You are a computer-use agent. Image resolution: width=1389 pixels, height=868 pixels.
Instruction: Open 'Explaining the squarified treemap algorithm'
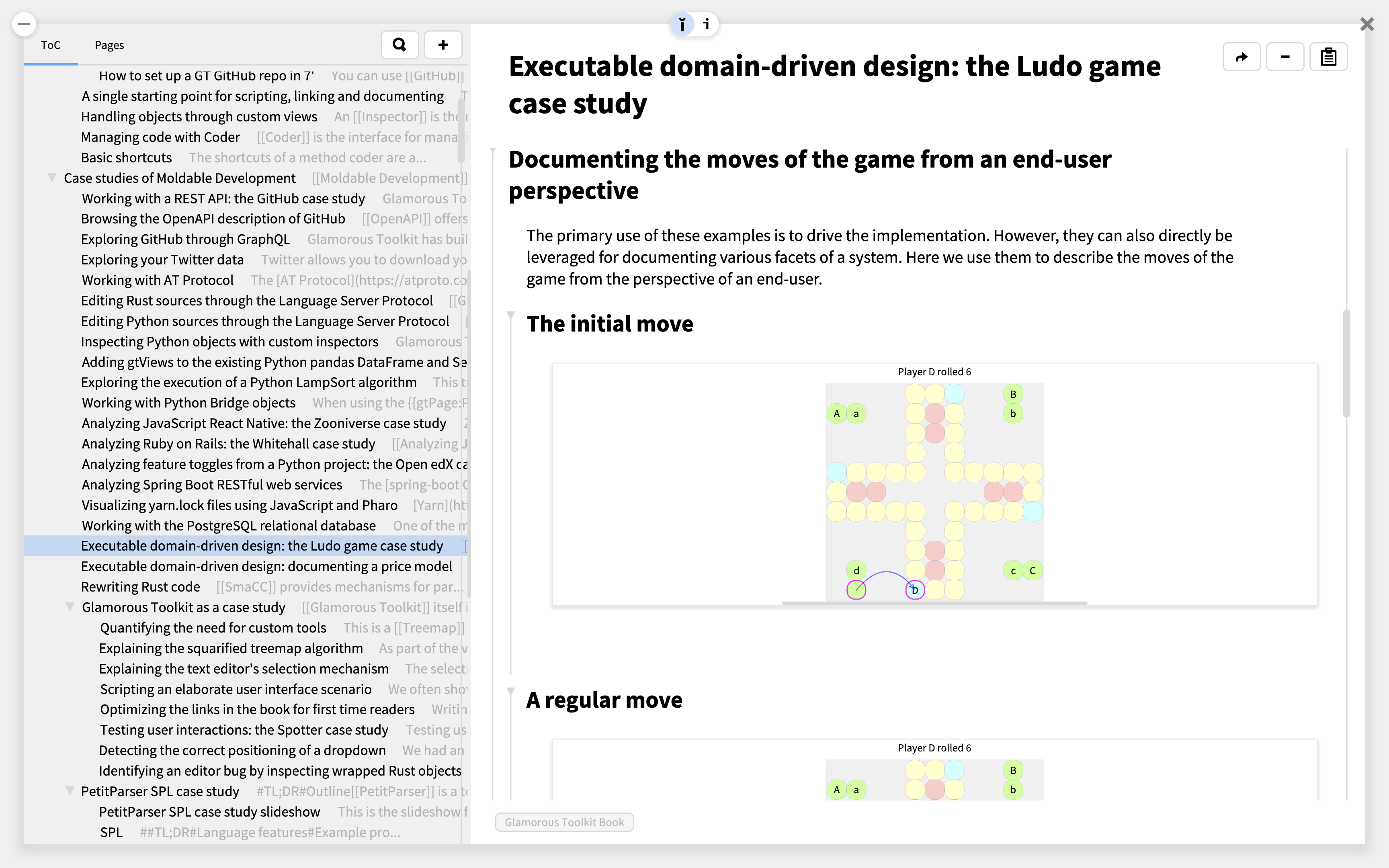[x=231, y=648]
